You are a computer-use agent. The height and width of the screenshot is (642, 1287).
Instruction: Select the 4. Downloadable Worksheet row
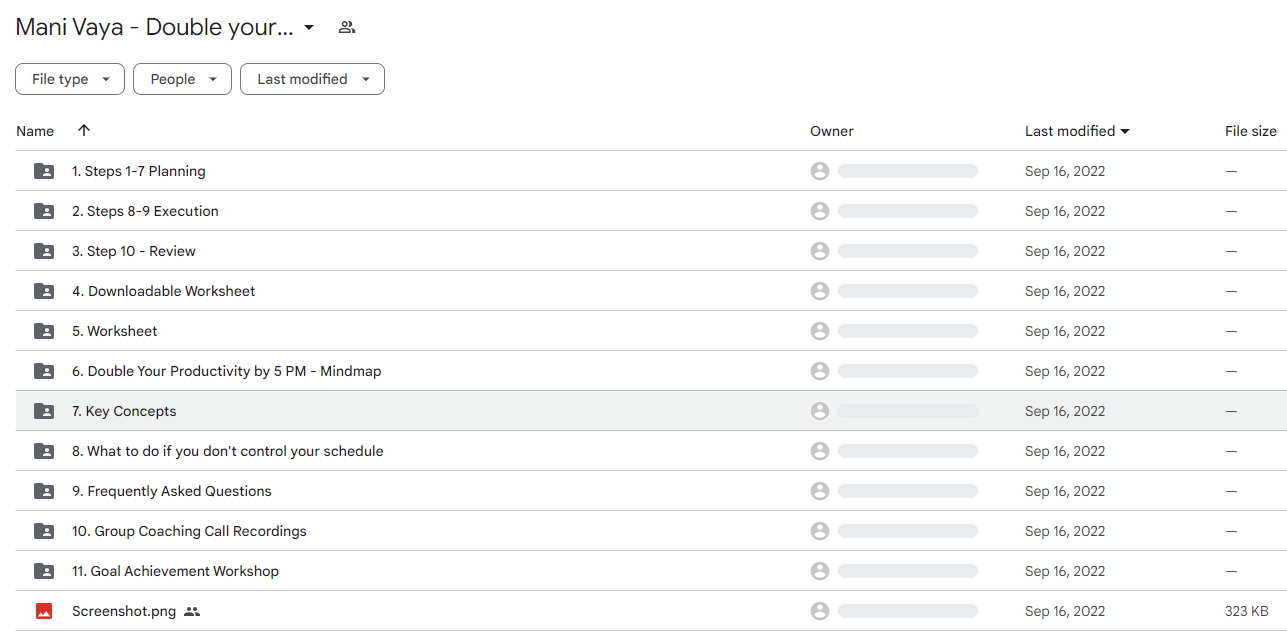pos(651,291)
